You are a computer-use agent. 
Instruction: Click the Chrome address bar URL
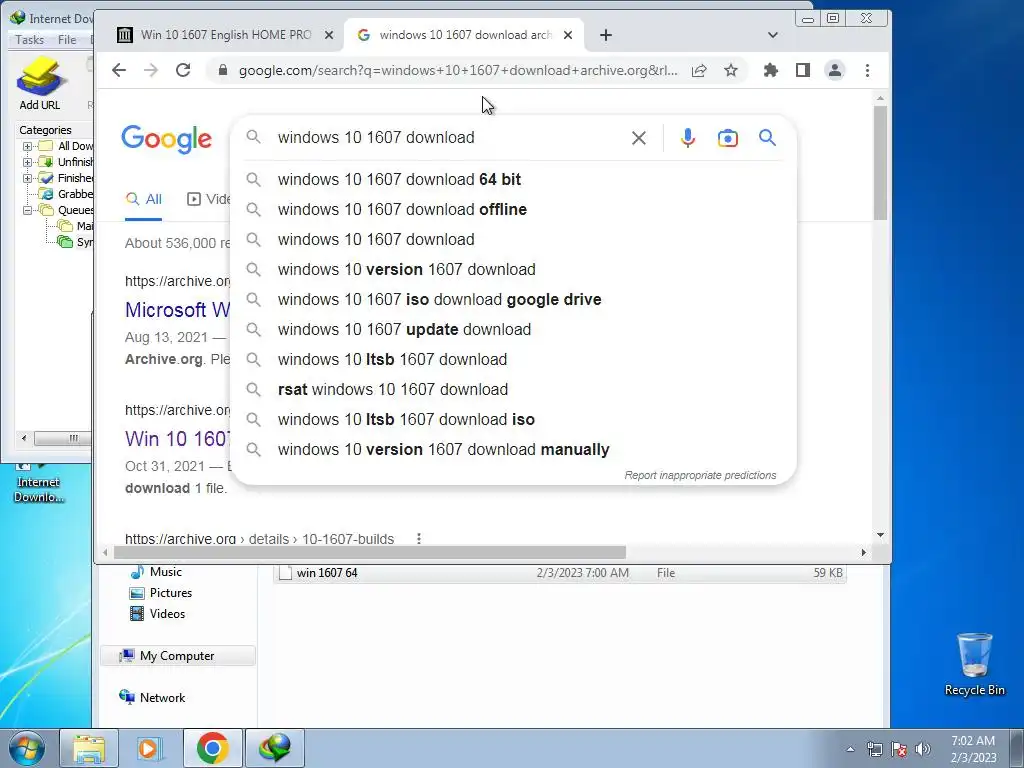pos(457,71)
